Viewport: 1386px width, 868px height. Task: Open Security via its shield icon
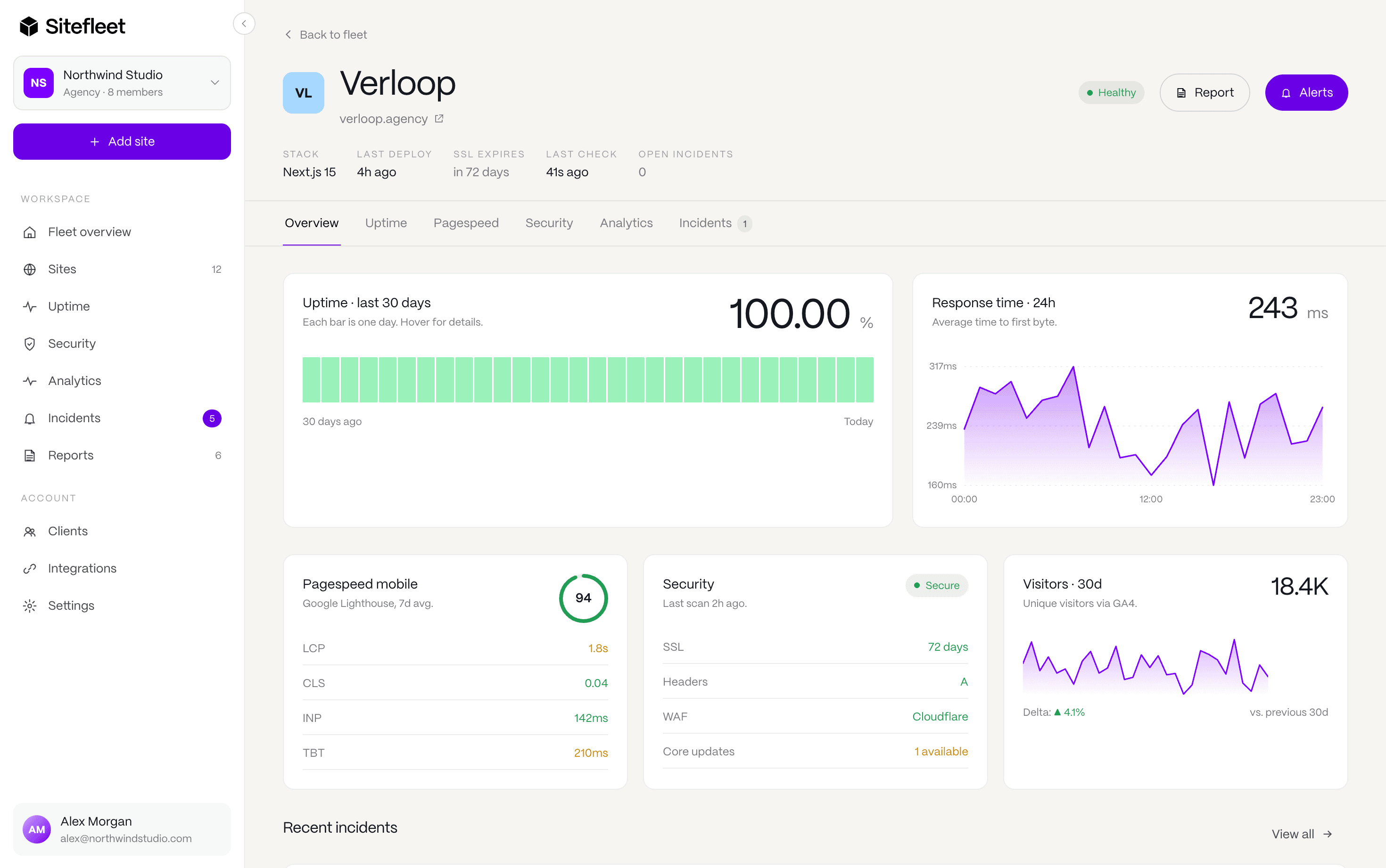[x=31, y=344]
